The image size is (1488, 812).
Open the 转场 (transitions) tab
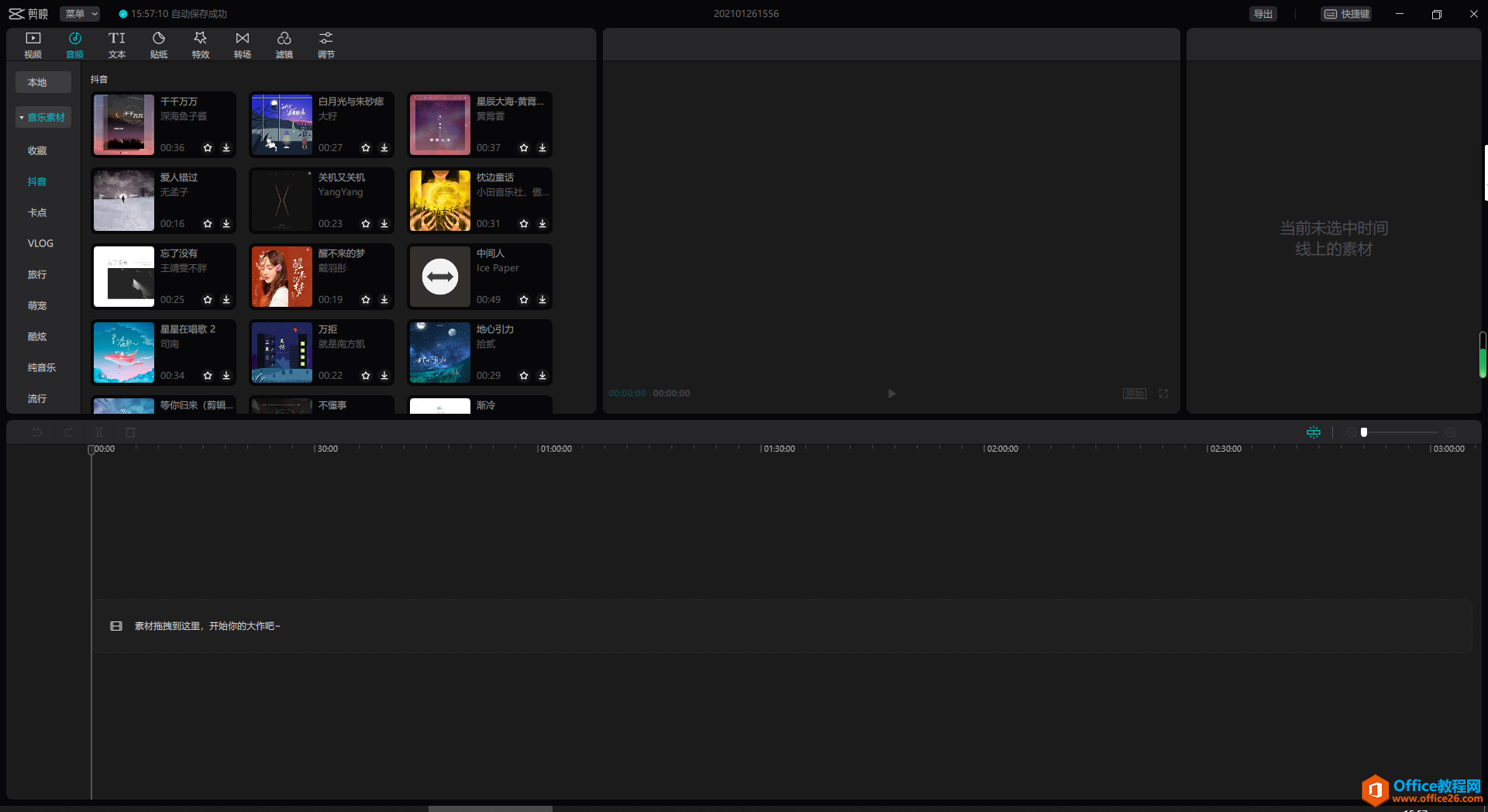tap(242, 45)
